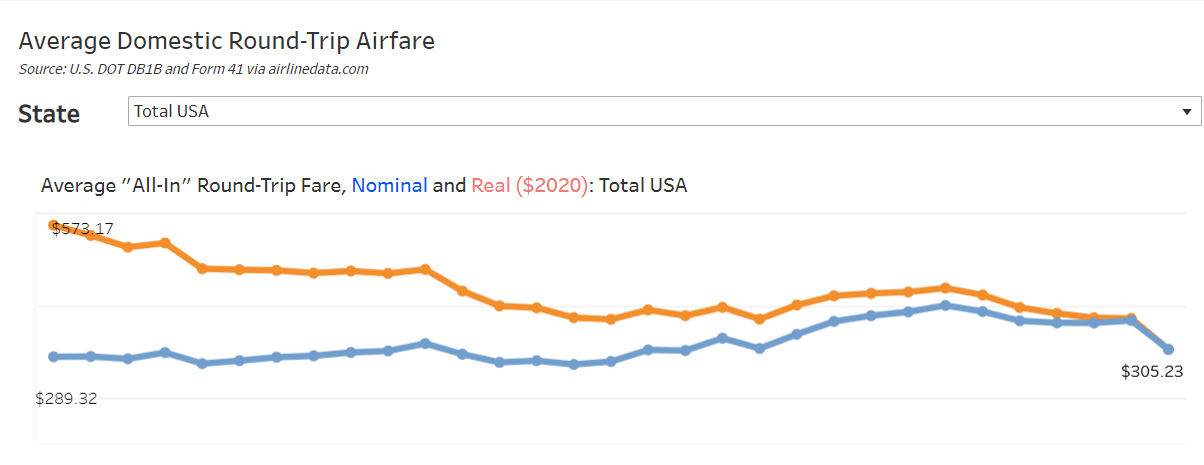This screenshot has width=1204, height=465.
Task: Select the second-to-last blue data point
Action: pyautogui.click(x=1131, y=320)
